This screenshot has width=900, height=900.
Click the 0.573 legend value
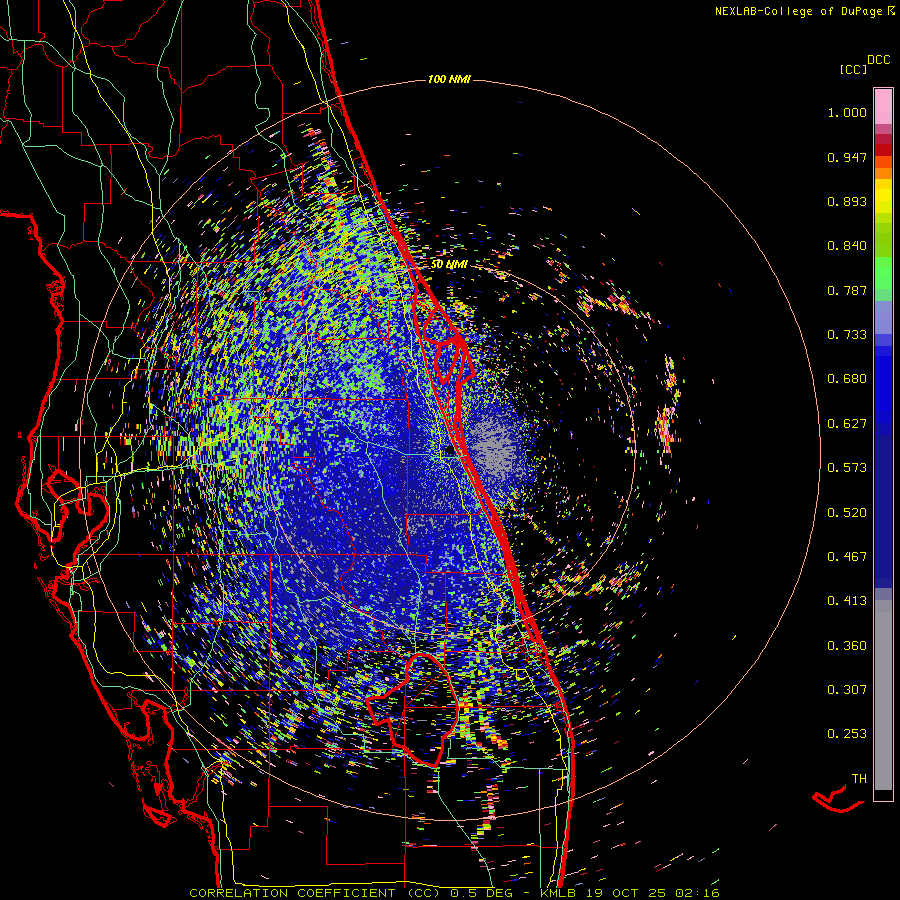tap(847, 468)
